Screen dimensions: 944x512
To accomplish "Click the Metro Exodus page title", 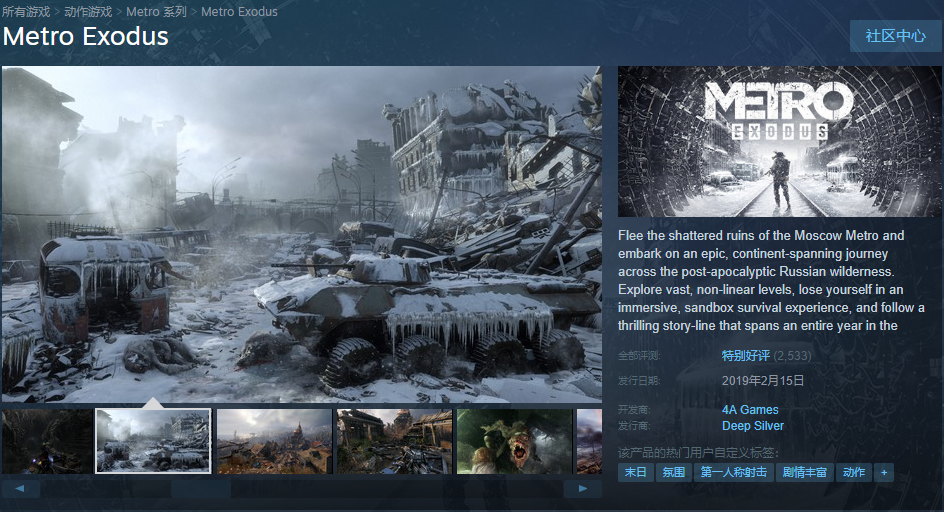I will pyautogui.click(x=85, y=37).
